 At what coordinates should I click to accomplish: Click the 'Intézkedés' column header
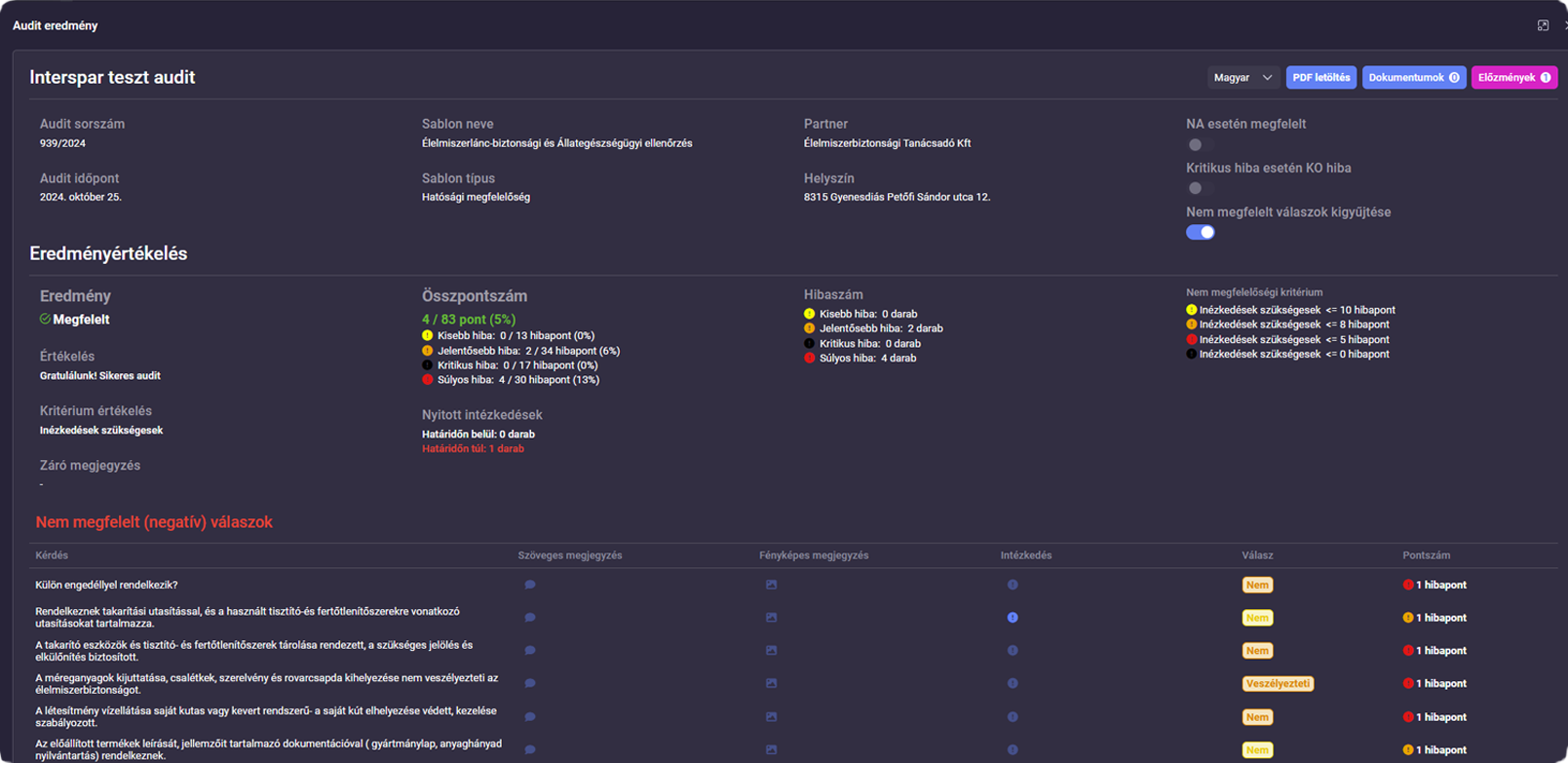(x=1026, y=555)
